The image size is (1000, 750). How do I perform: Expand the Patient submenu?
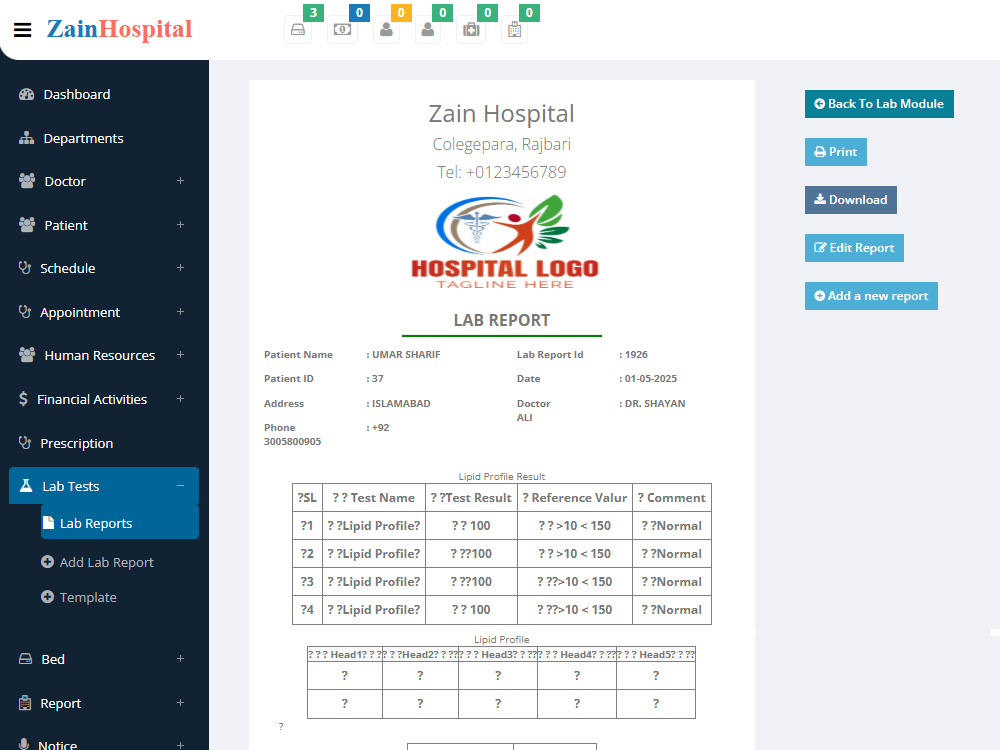tap(180, 224)
